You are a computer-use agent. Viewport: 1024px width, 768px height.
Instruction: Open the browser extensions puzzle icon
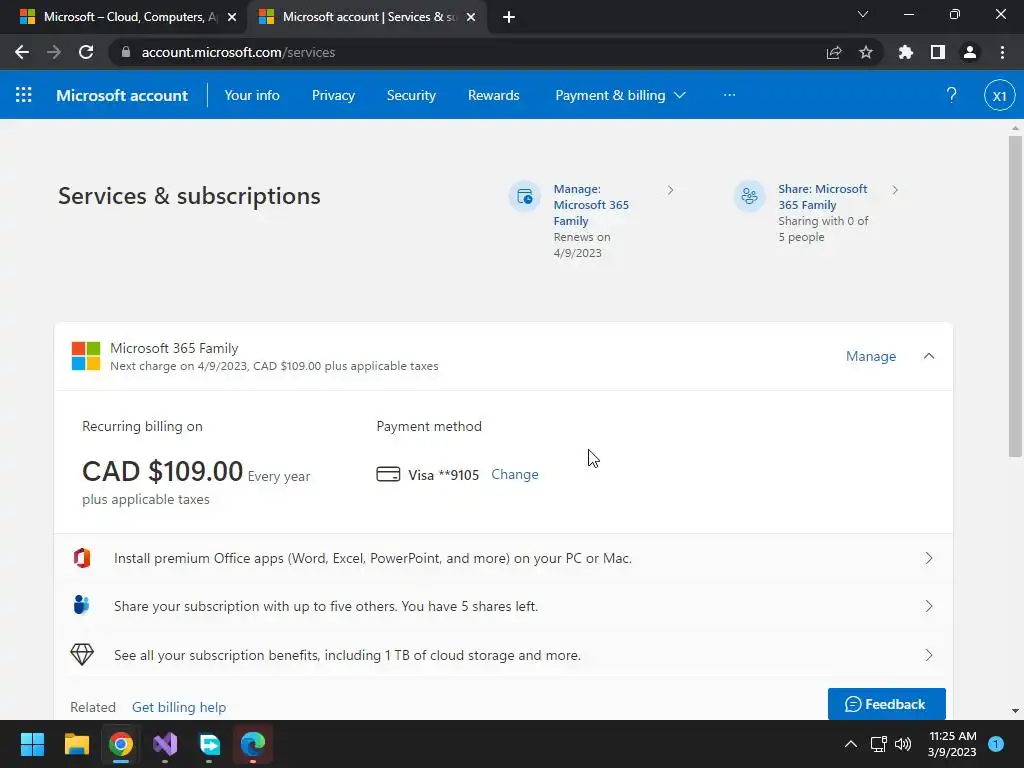(x=905, y=52)
